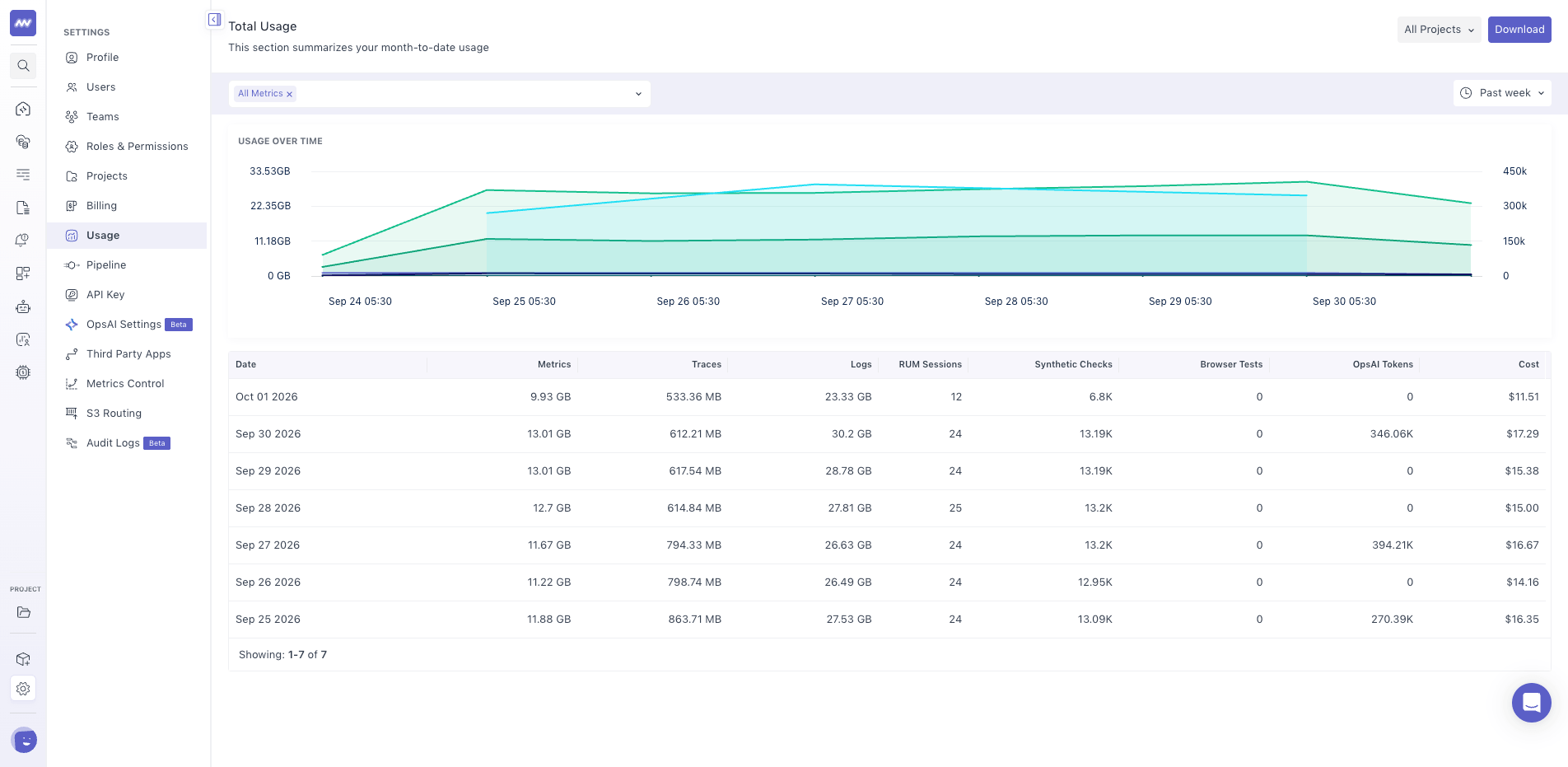The height and width of the screenshot is (767, 1568).
Task: Click the Date column header
Action: click(245, 364)
